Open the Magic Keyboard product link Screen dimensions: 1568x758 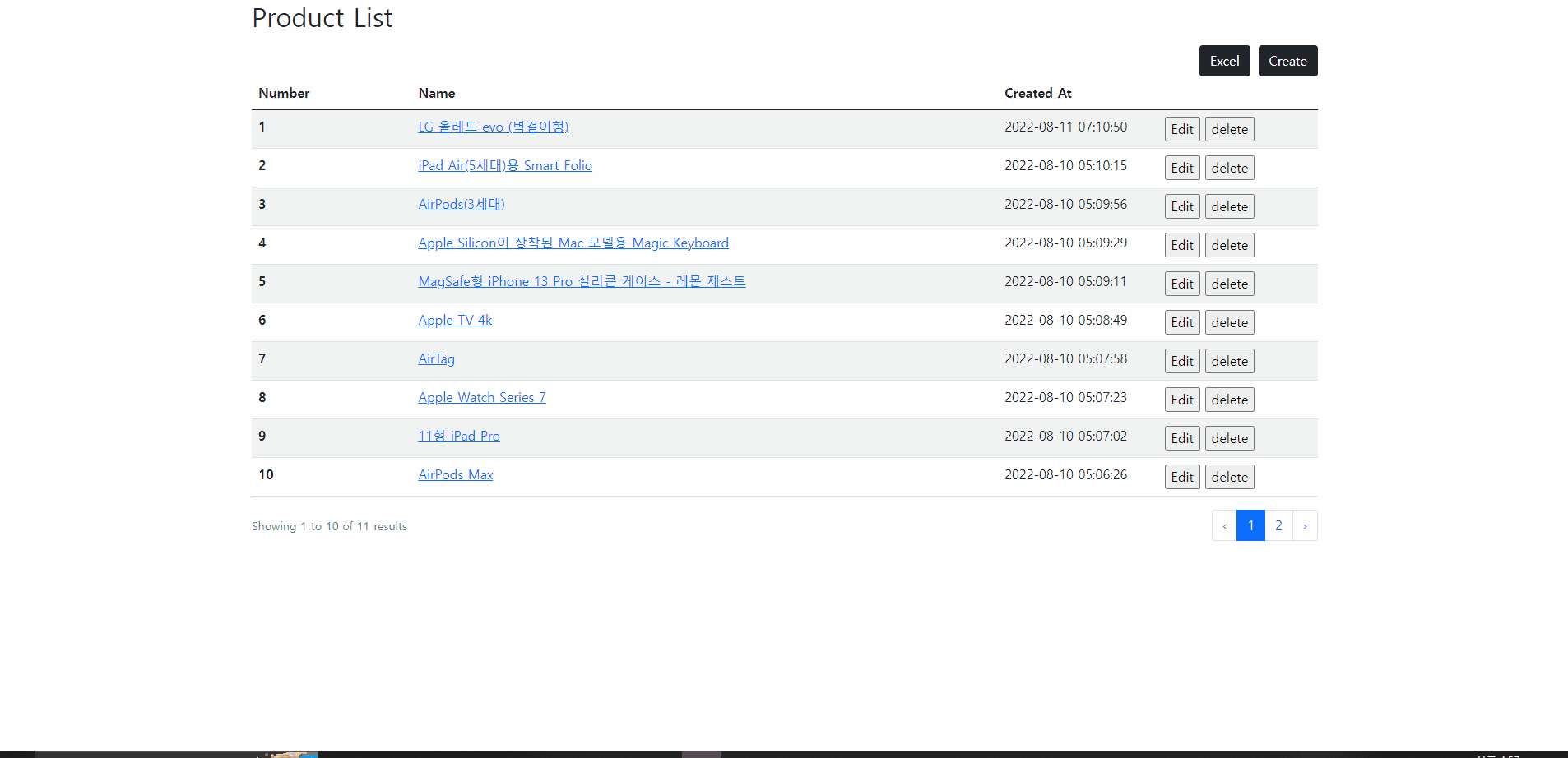[573, 243]
